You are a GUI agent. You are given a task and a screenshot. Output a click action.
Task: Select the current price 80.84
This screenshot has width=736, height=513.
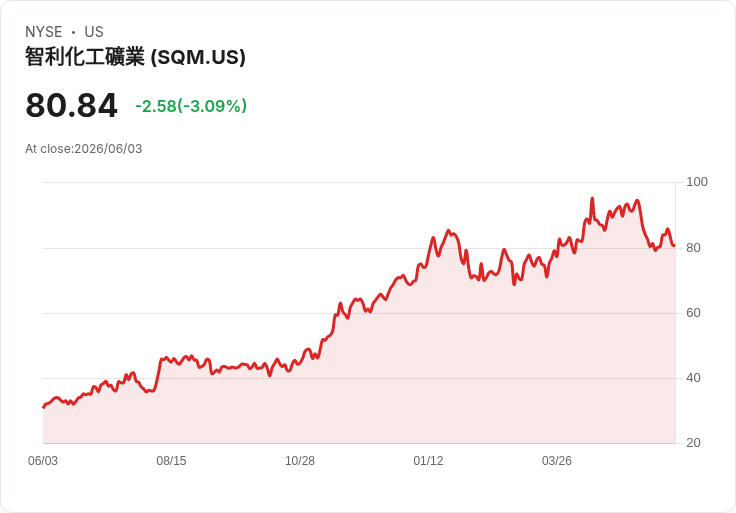71,105
